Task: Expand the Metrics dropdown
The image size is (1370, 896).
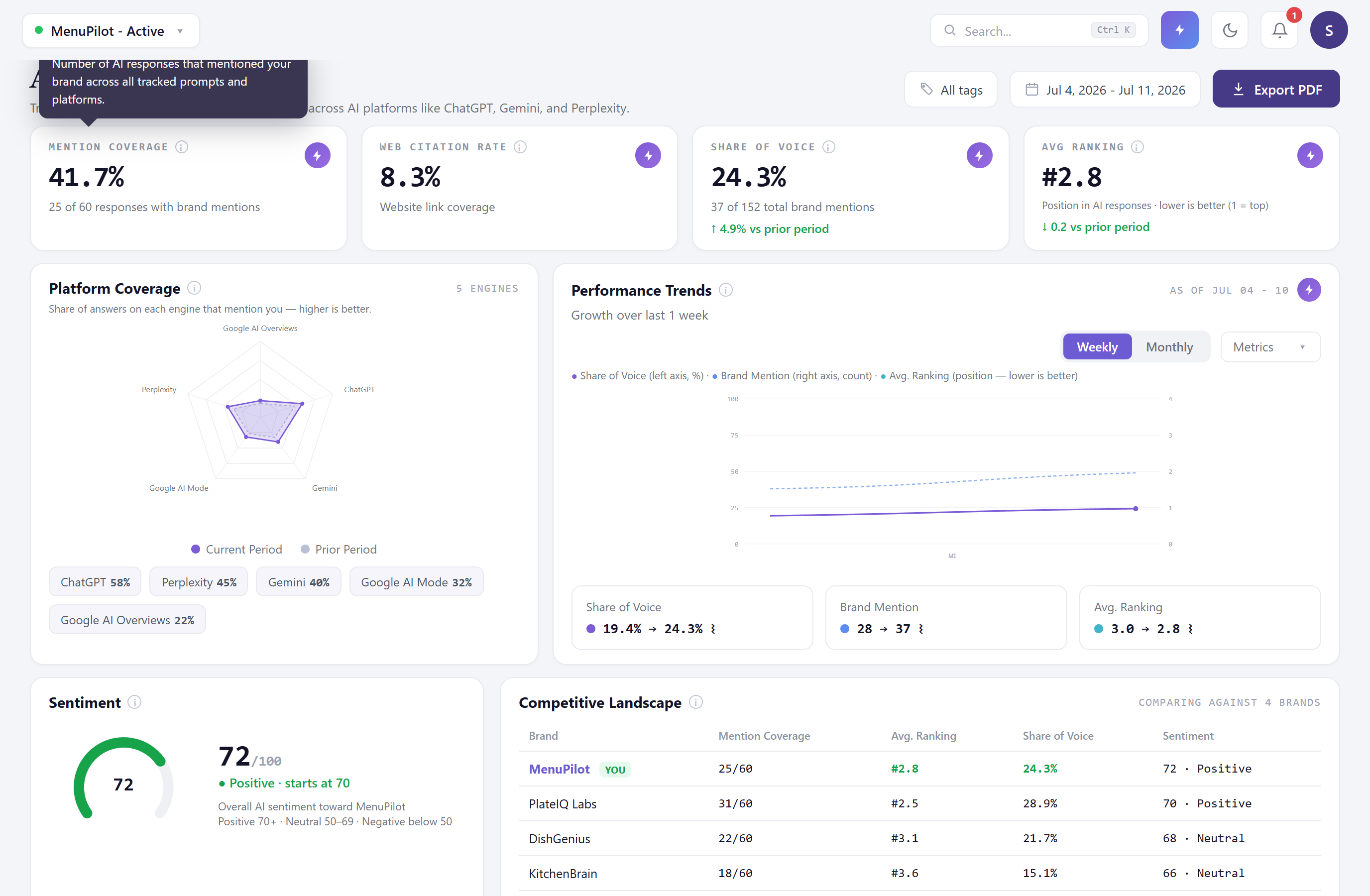Action: click(1270, 346)
